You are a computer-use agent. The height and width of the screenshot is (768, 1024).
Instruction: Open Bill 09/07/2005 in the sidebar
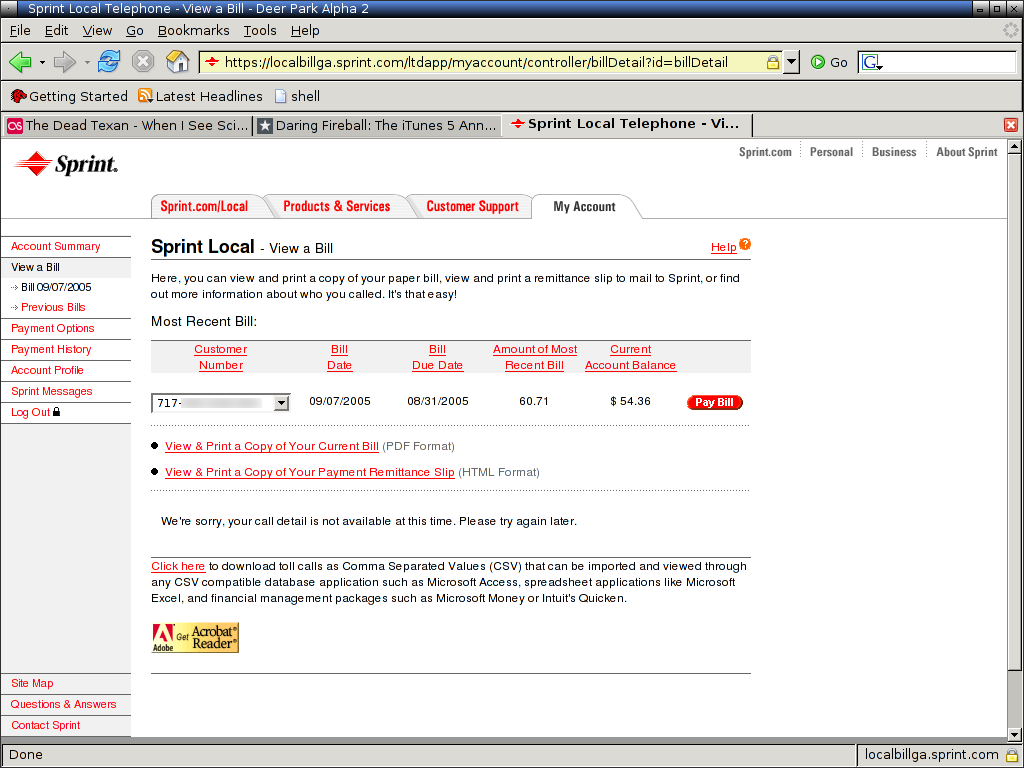coord(56,287)
